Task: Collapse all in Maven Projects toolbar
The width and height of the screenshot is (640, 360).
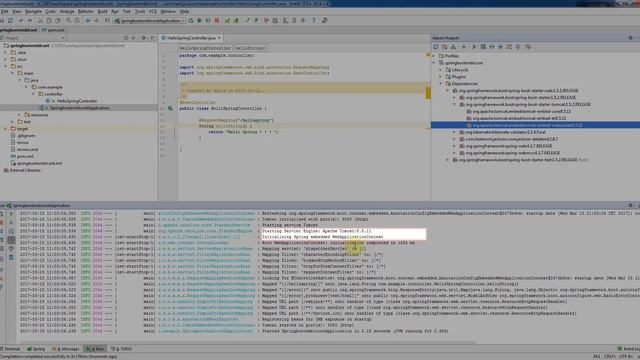Action: [518, 47]
